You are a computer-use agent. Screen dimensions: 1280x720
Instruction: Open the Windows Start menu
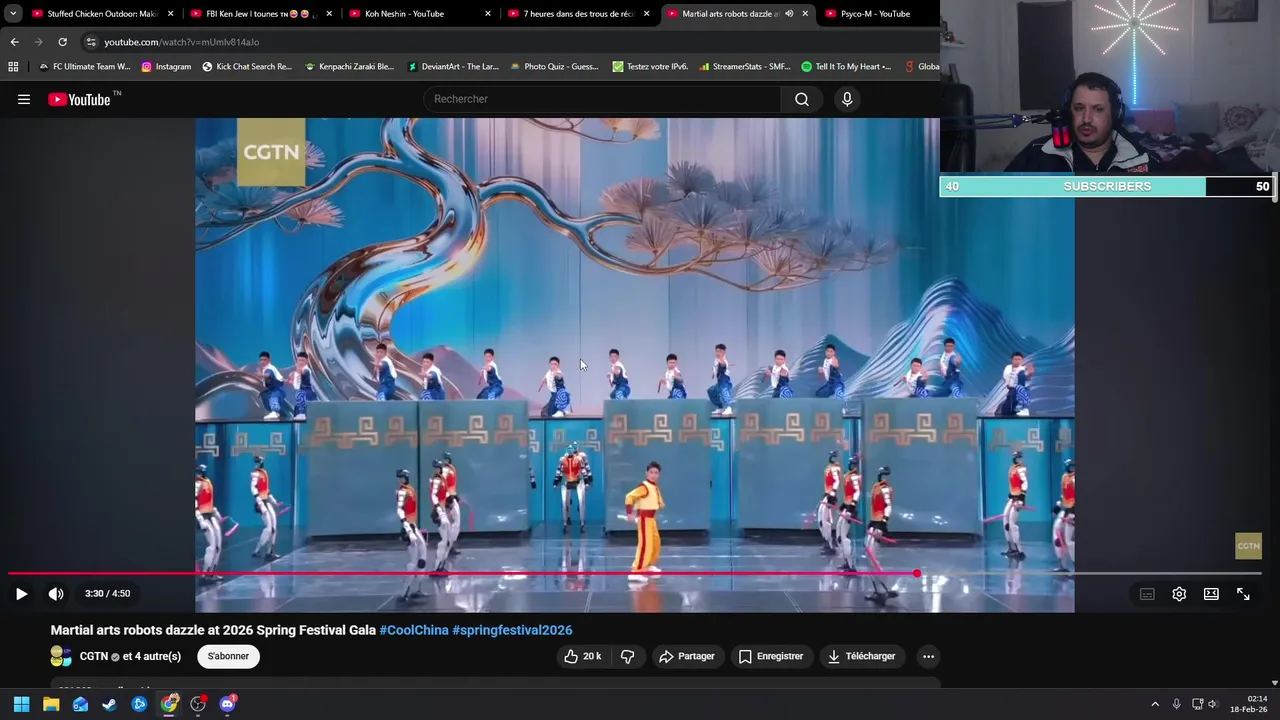pos(21,704)
